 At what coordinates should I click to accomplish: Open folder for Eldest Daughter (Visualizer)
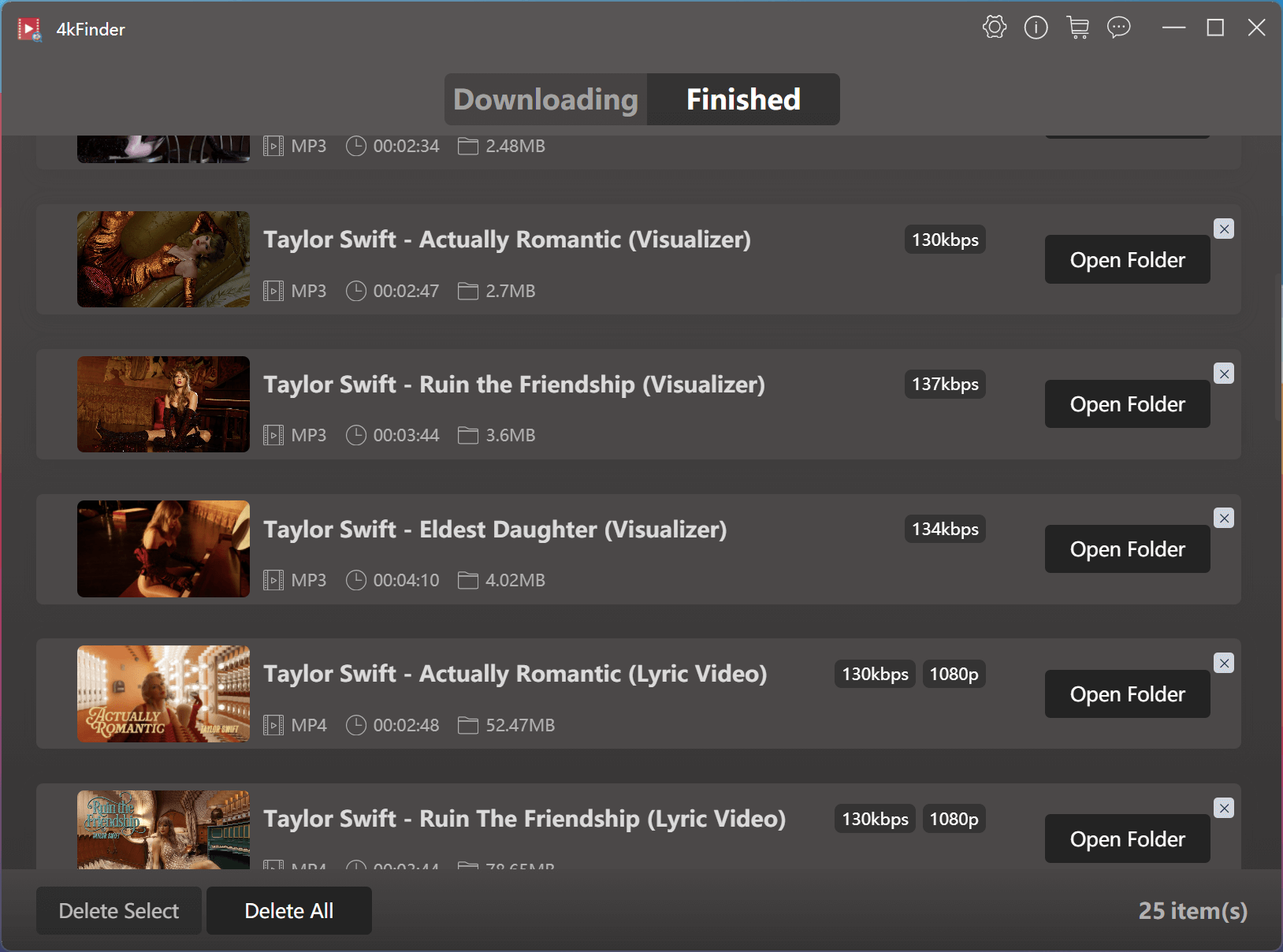pyautogui.click(x=1127, y=549)
